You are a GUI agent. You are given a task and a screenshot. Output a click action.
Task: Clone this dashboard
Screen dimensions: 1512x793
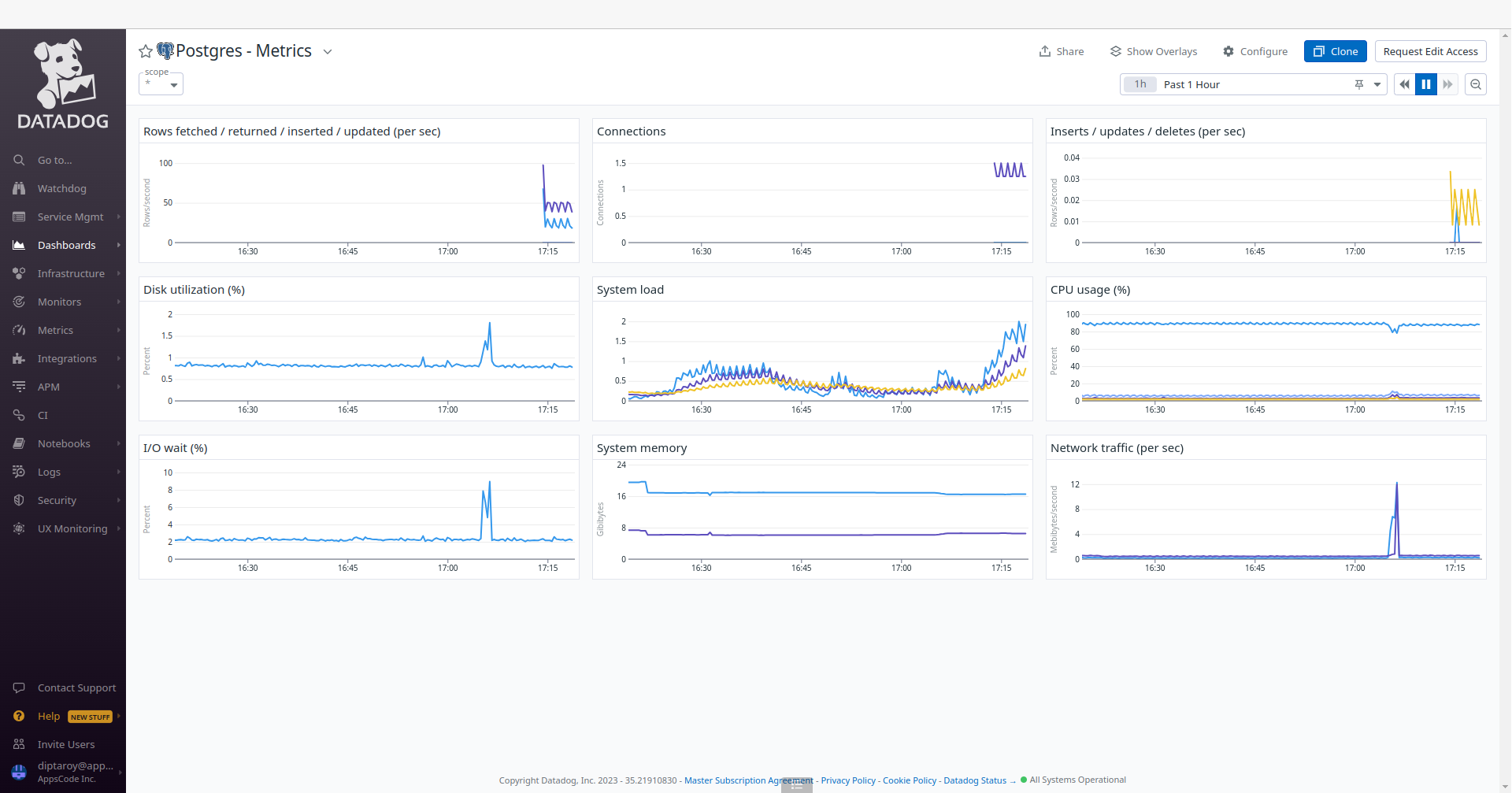pyautogui.click(x=1336, y=51)
